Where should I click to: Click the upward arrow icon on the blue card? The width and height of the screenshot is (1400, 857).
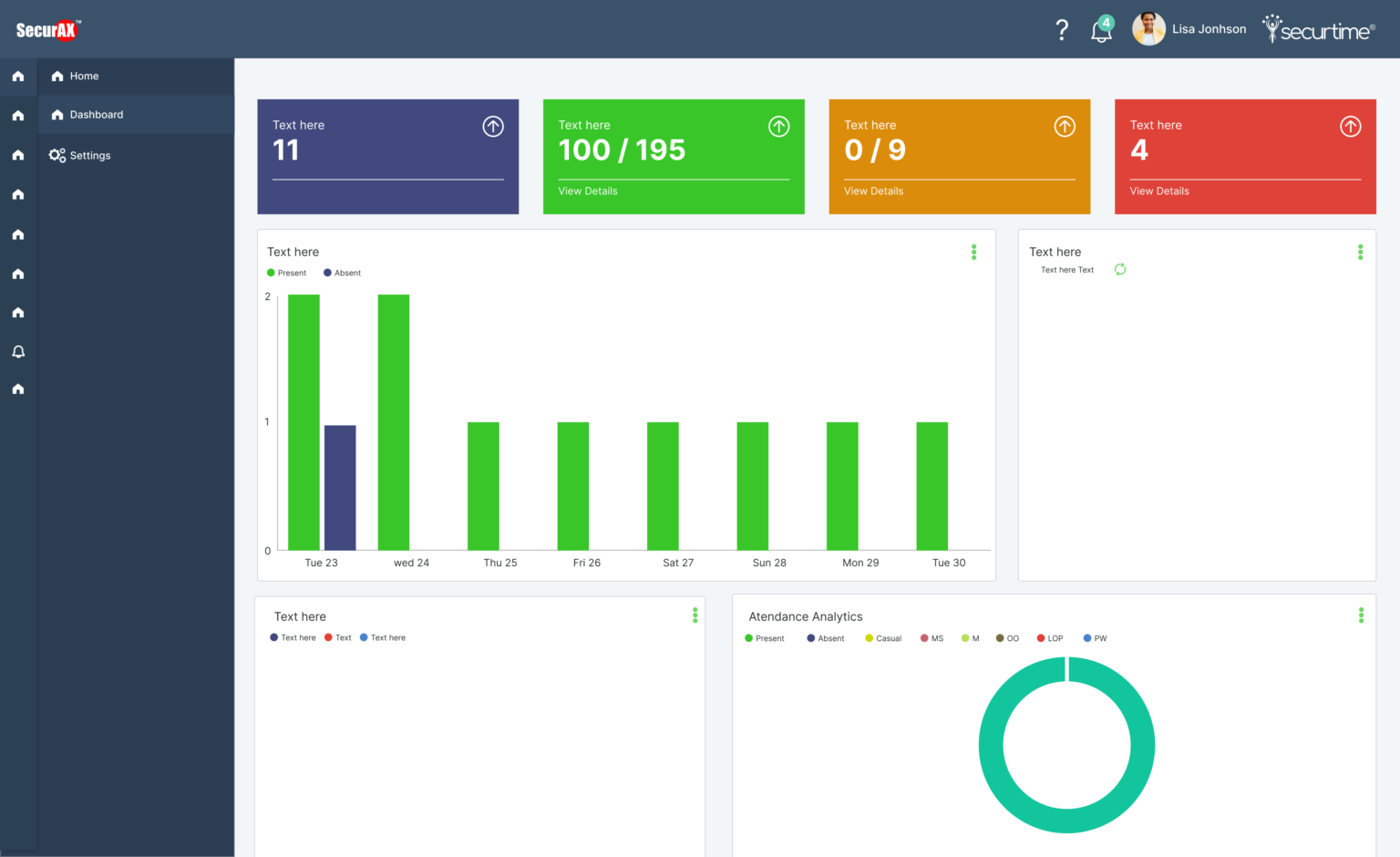[x=493, y=126]
